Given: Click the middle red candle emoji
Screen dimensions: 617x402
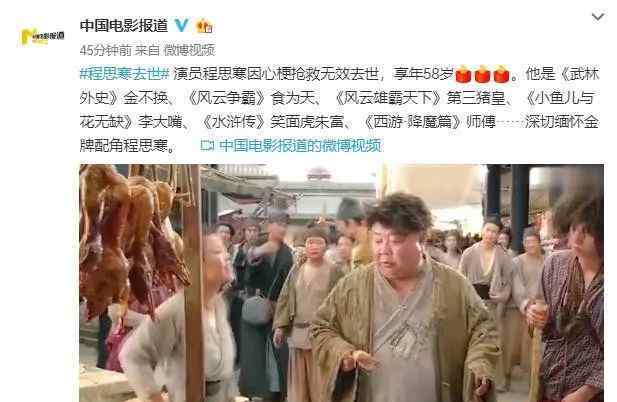Looking at the screenshot, I should click(482, 74).
